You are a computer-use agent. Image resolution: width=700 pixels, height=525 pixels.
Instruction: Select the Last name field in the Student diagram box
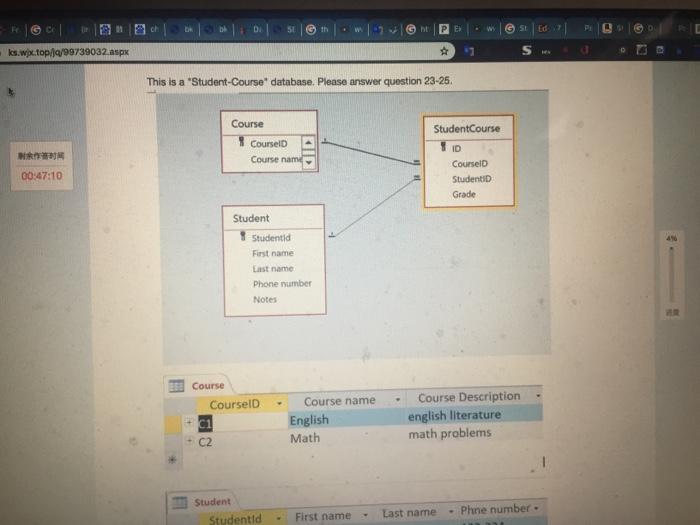[273, 268]
